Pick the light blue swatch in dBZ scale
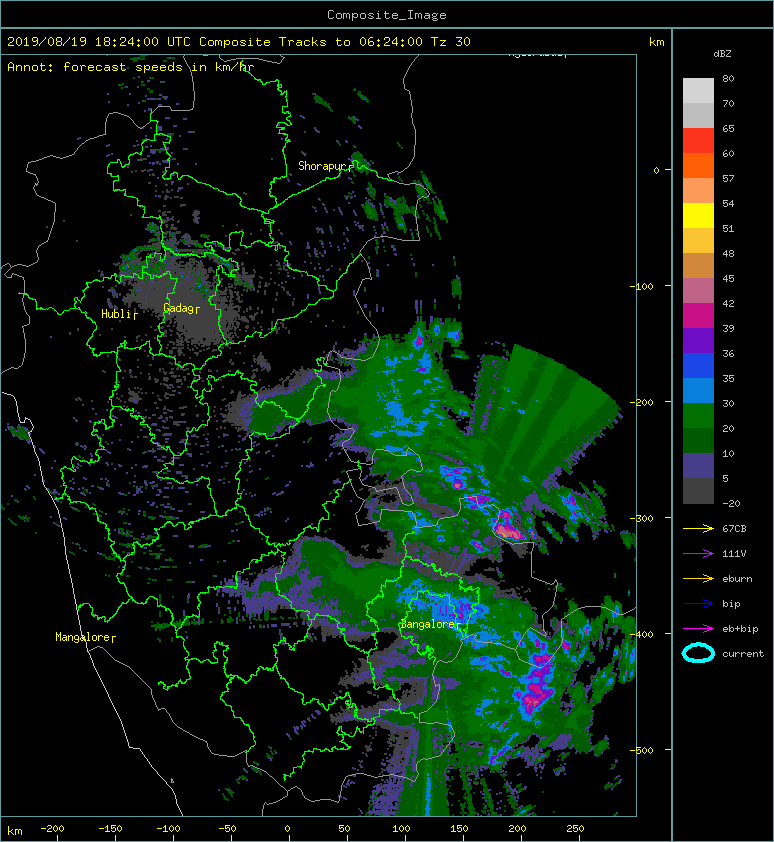This screenshot has width=774, height=842. tap(698, 391)
